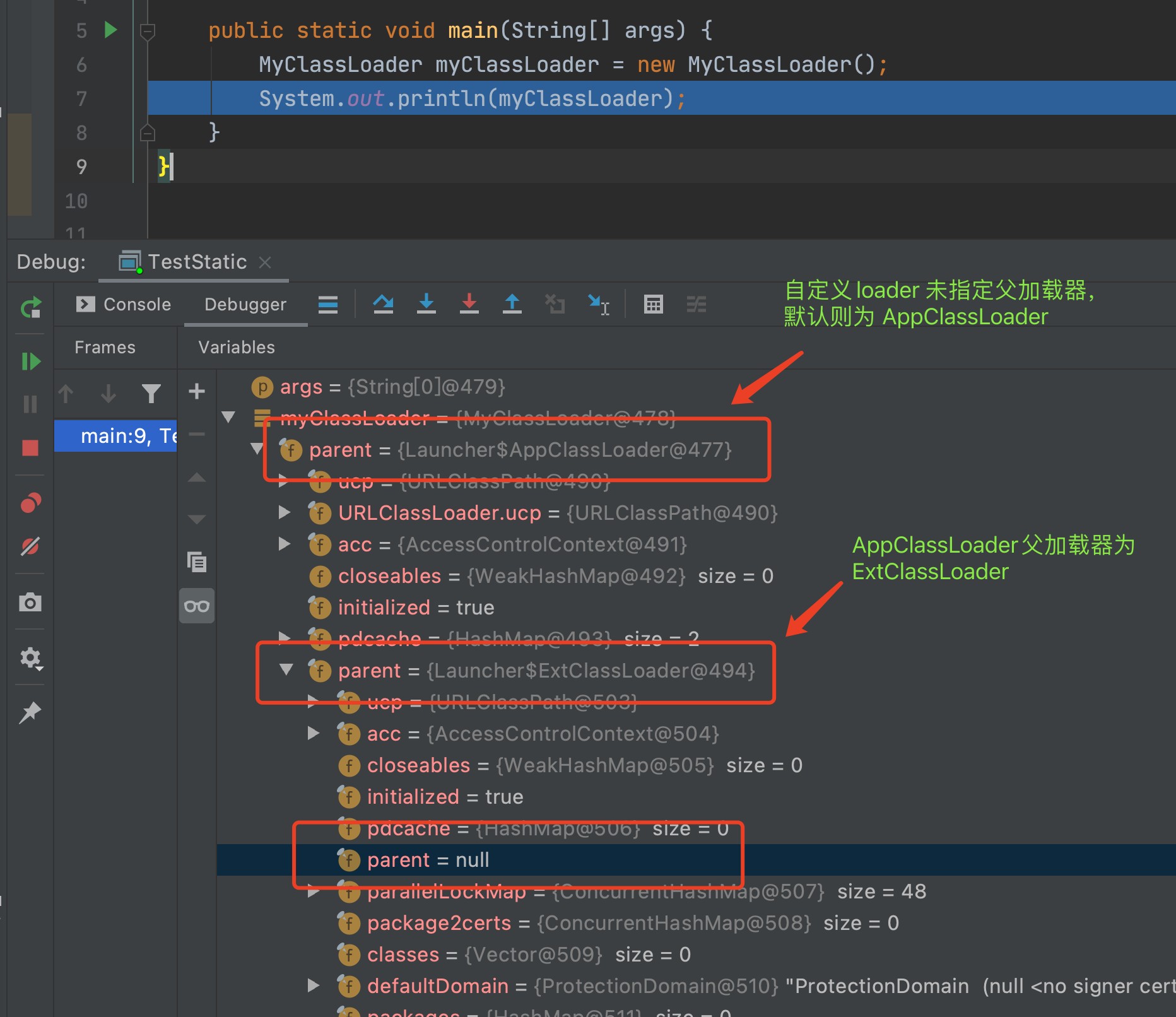Expand acc AccessControlContext@504 node

[x=314, y=733]
